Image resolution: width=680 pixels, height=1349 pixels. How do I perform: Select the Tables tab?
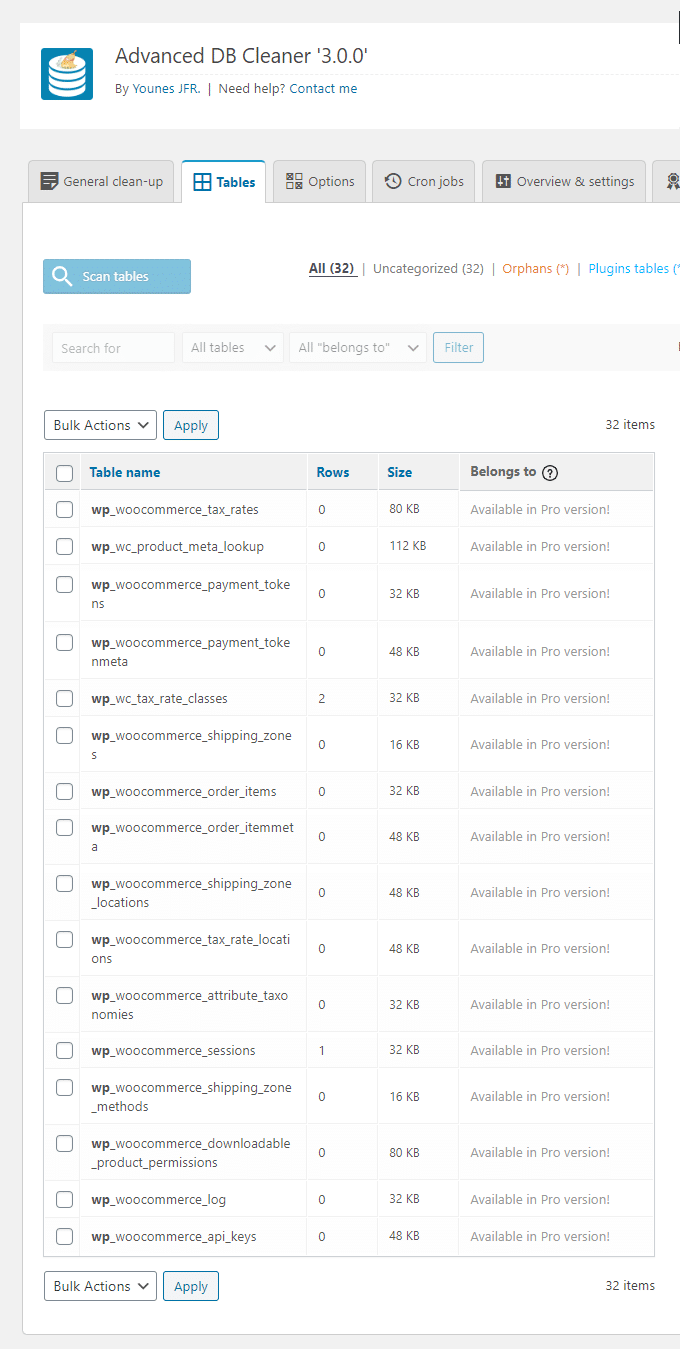[x=224, y=182]
